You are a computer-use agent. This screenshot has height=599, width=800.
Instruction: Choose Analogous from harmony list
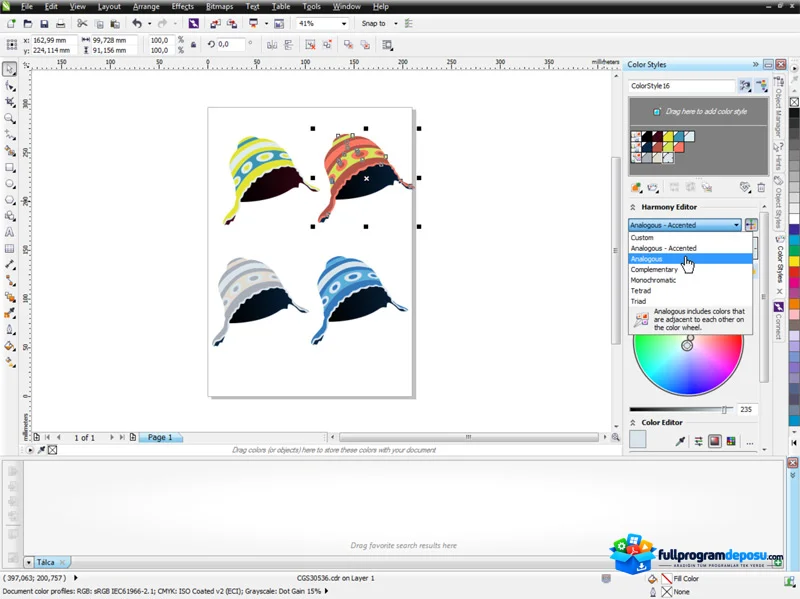click(x=690, y=259)
